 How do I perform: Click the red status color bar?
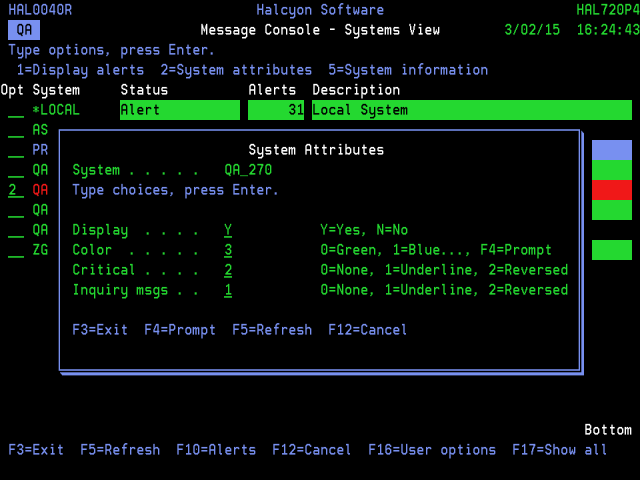click(x=611, y=190)
